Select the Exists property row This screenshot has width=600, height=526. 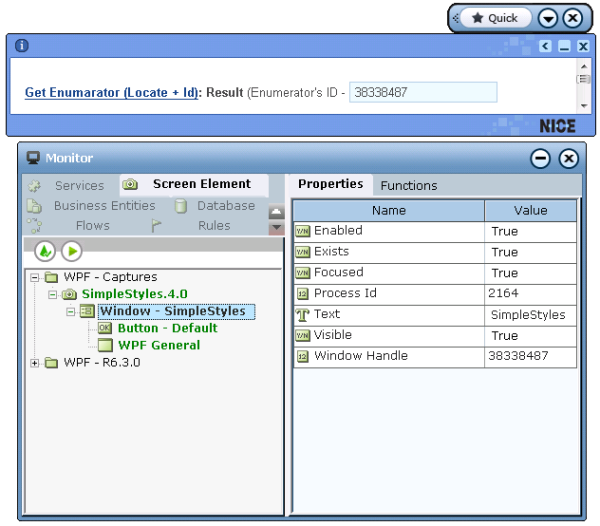(435, 252)
